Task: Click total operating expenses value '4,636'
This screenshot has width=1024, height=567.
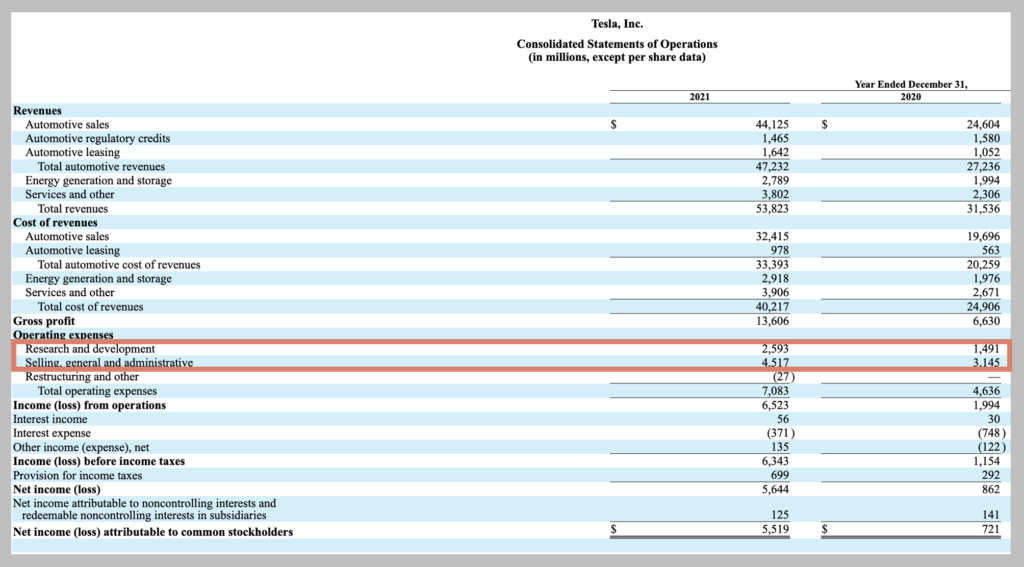Action: (x=986, y=391)
